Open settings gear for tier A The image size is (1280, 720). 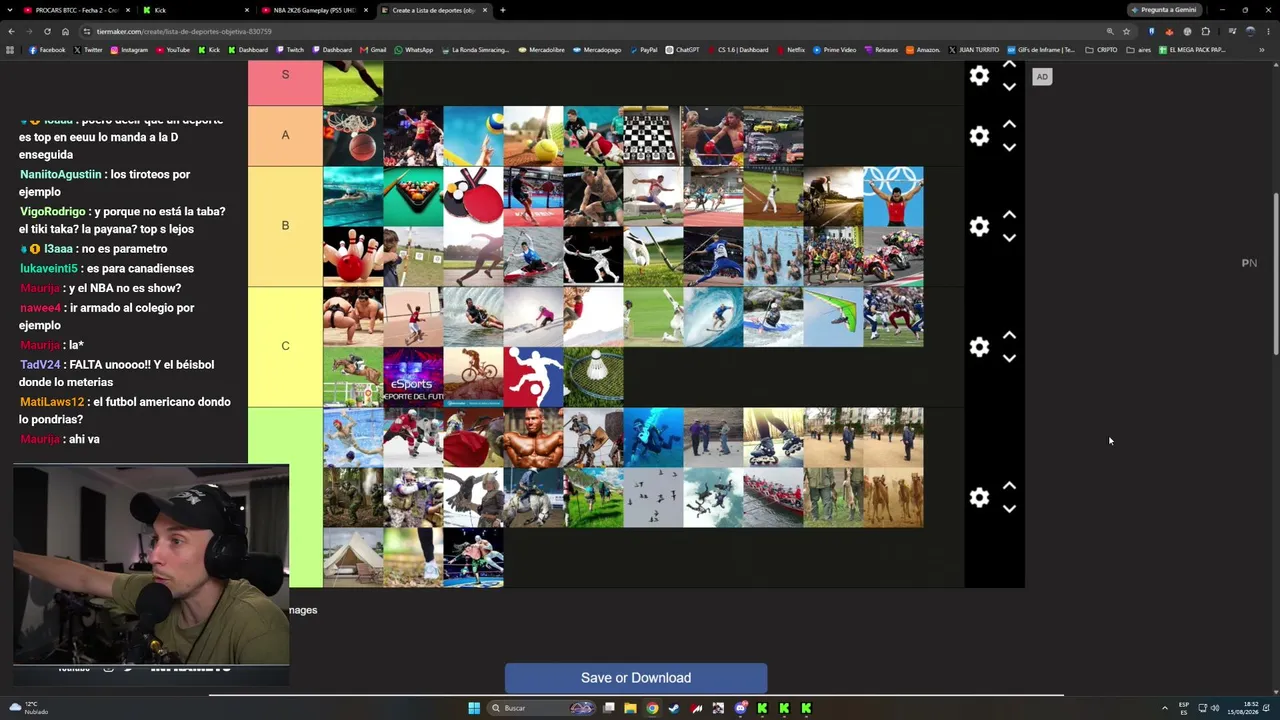click(979, 136)
